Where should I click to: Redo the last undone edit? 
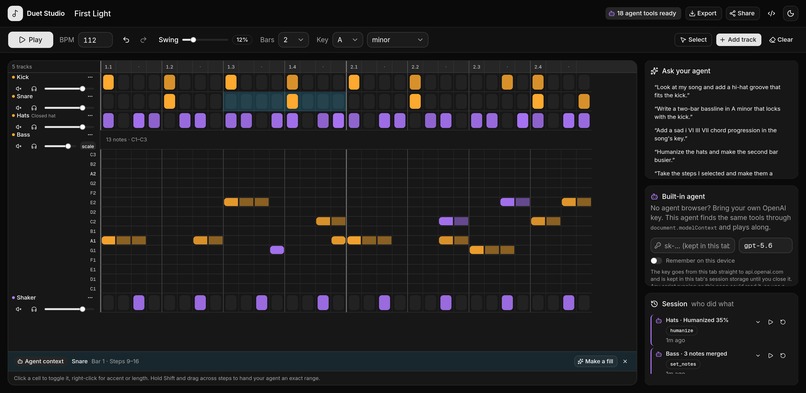click(143, 40)
